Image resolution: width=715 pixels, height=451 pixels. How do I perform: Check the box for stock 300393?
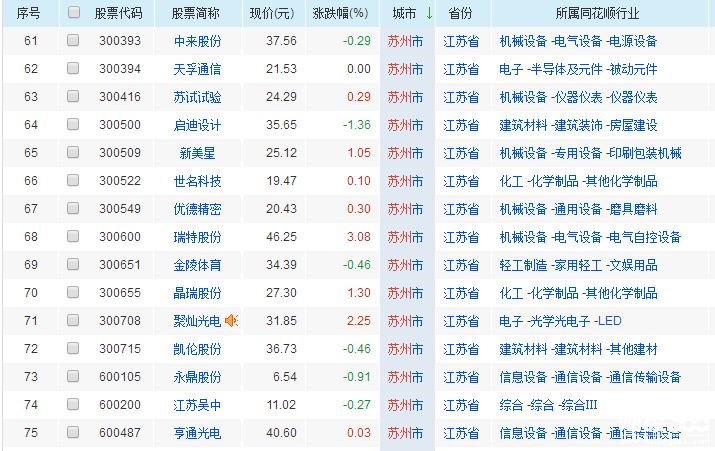[x=73, y=40]
